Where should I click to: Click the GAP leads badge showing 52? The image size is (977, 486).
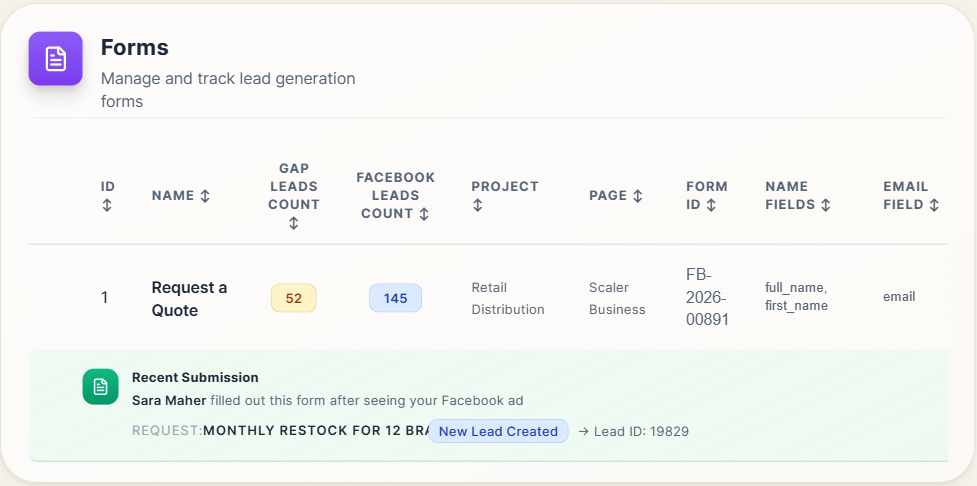(293, 298)
